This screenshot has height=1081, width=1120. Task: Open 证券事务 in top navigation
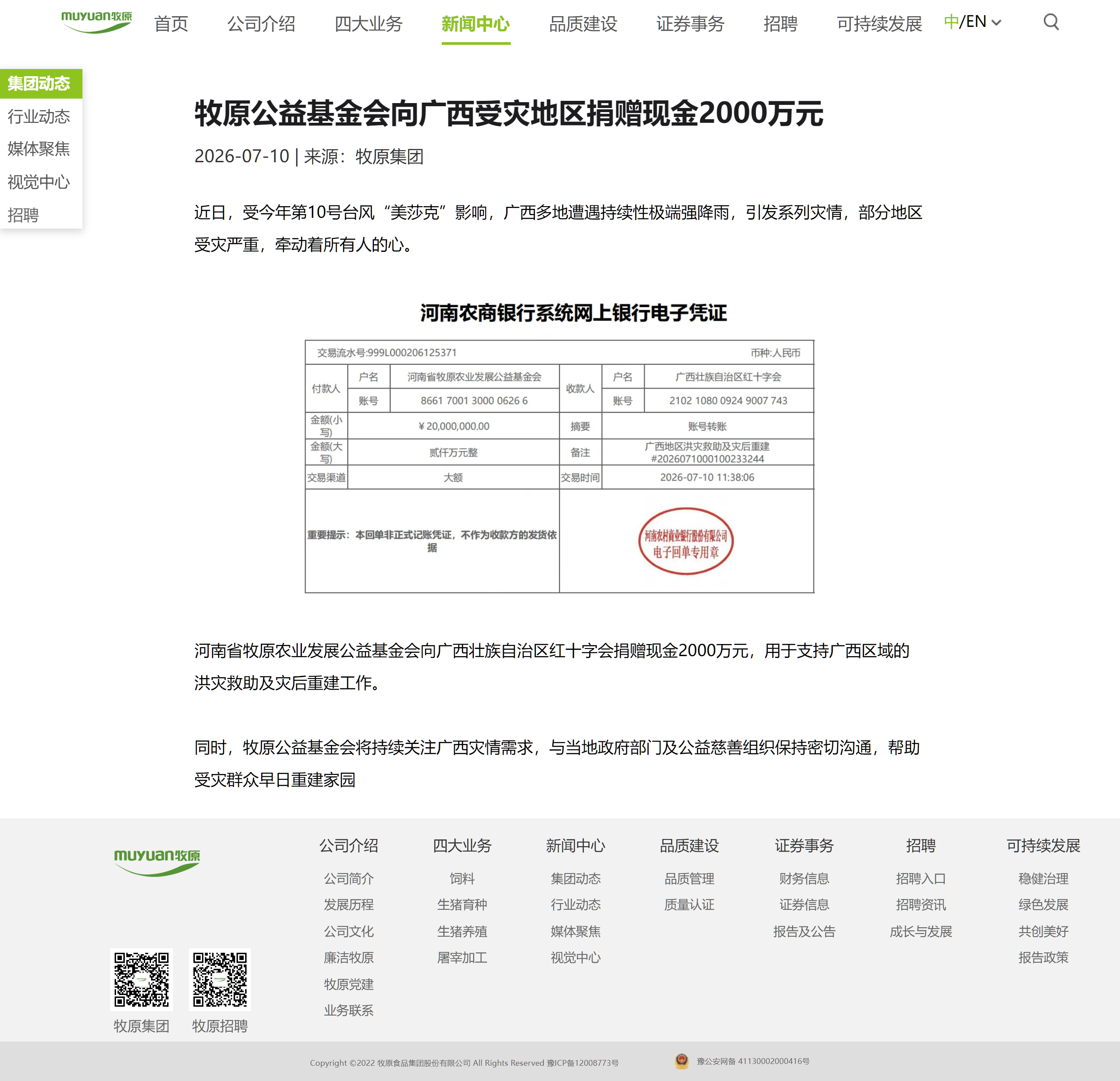(x=690, y=23)
